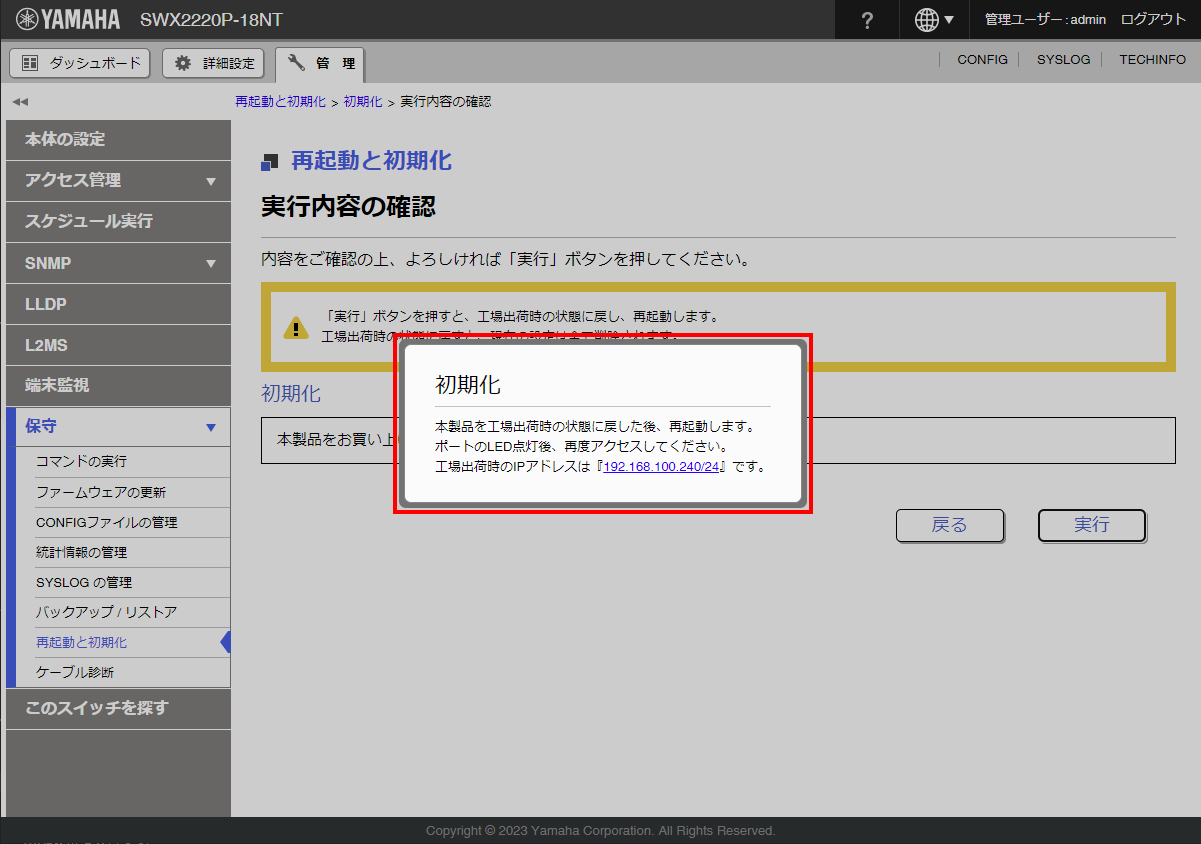Screen dimensions: 1201x844
Task: Open the このスイッチを探す menu item
Action: [97, 708]
